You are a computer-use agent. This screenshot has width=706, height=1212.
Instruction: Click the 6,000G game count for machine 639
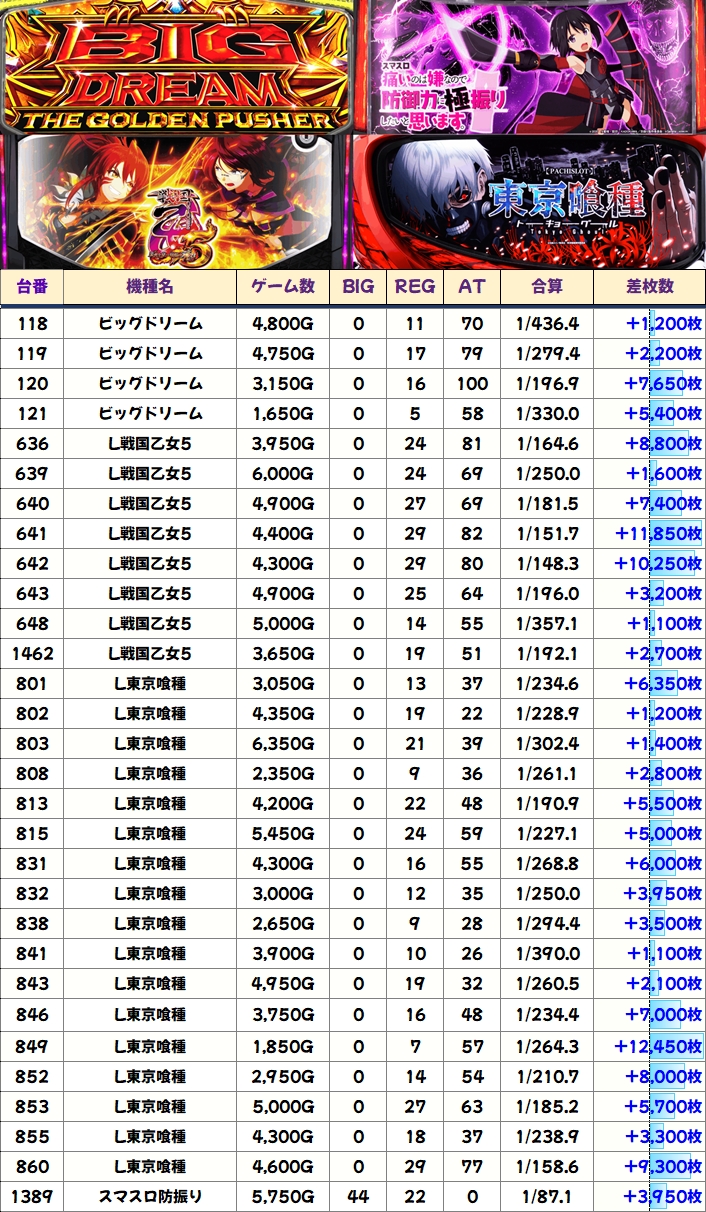tap(283, 474)
